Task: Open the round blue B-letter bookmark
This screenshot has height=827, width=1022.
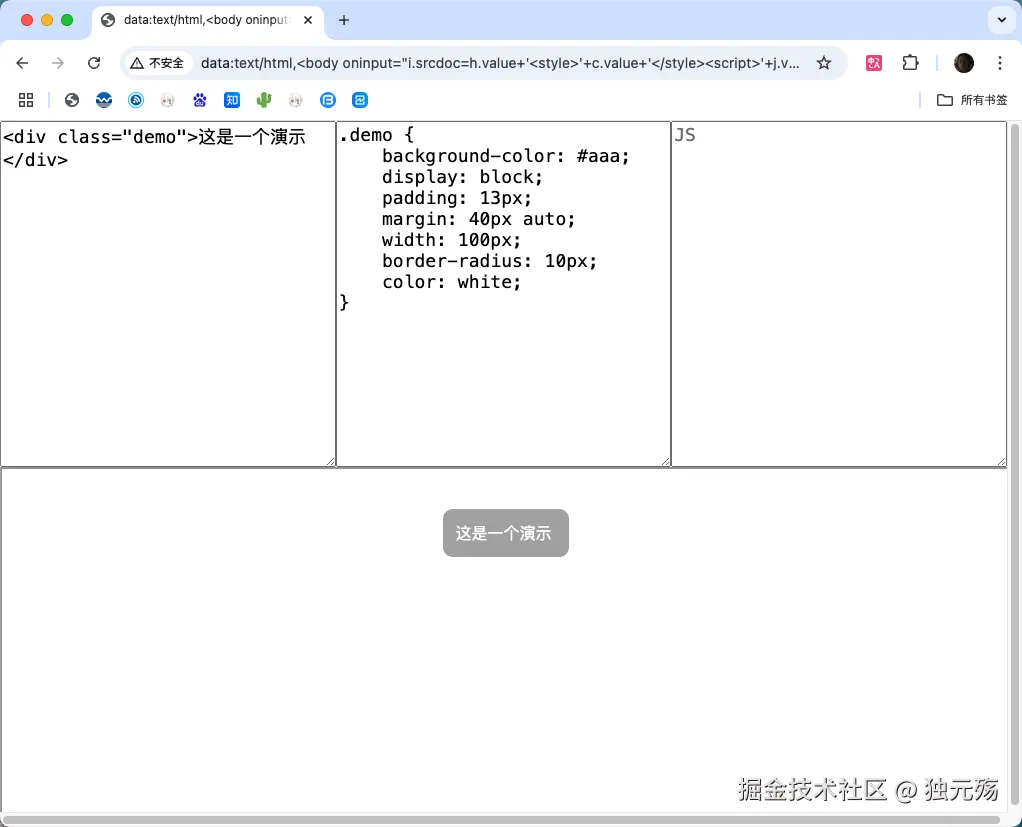Action: pyautogui.click(x=328, y=100)
